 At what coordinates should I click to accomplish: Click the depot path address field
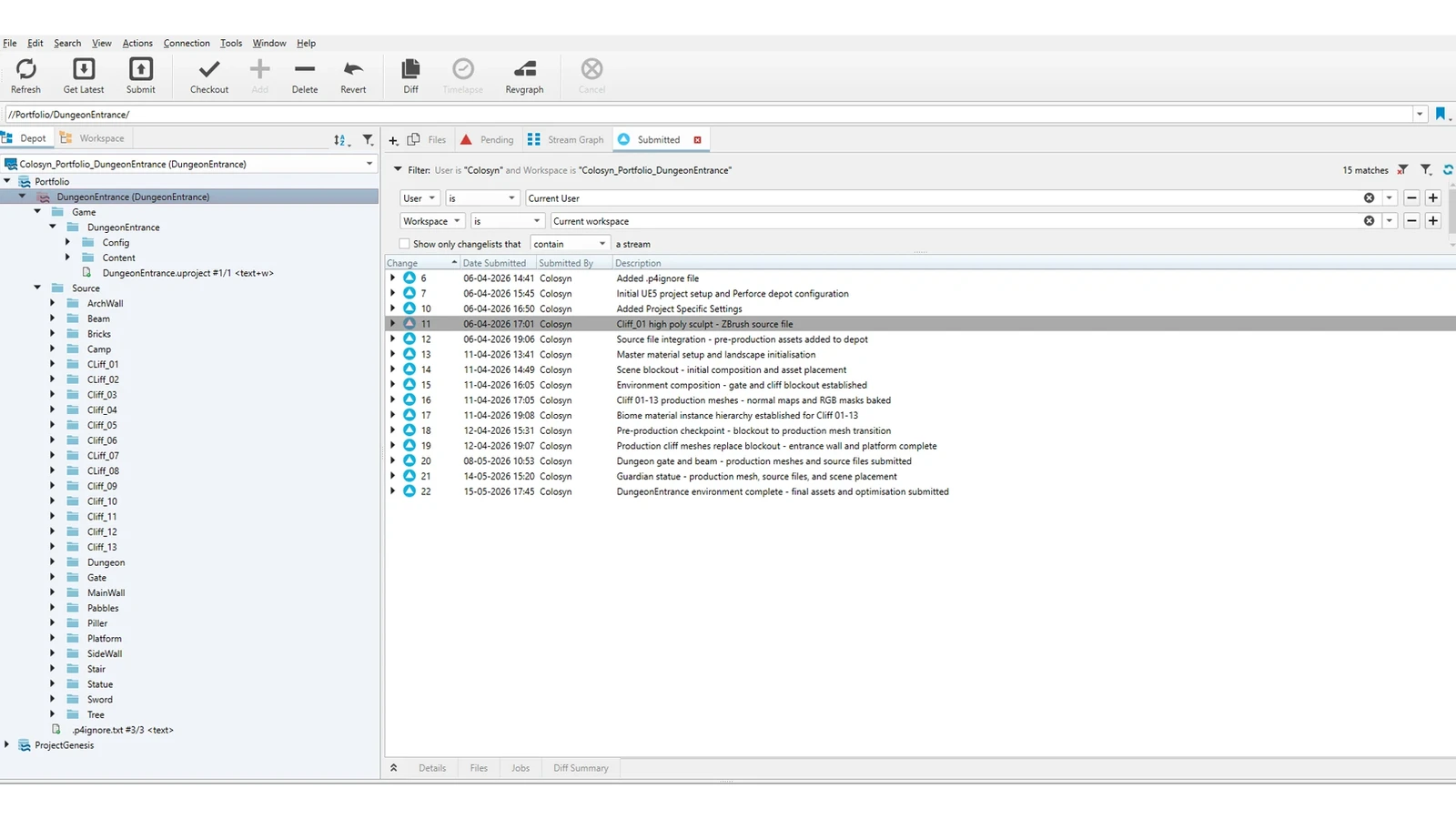pyautogui.click(x=709, y=115)
